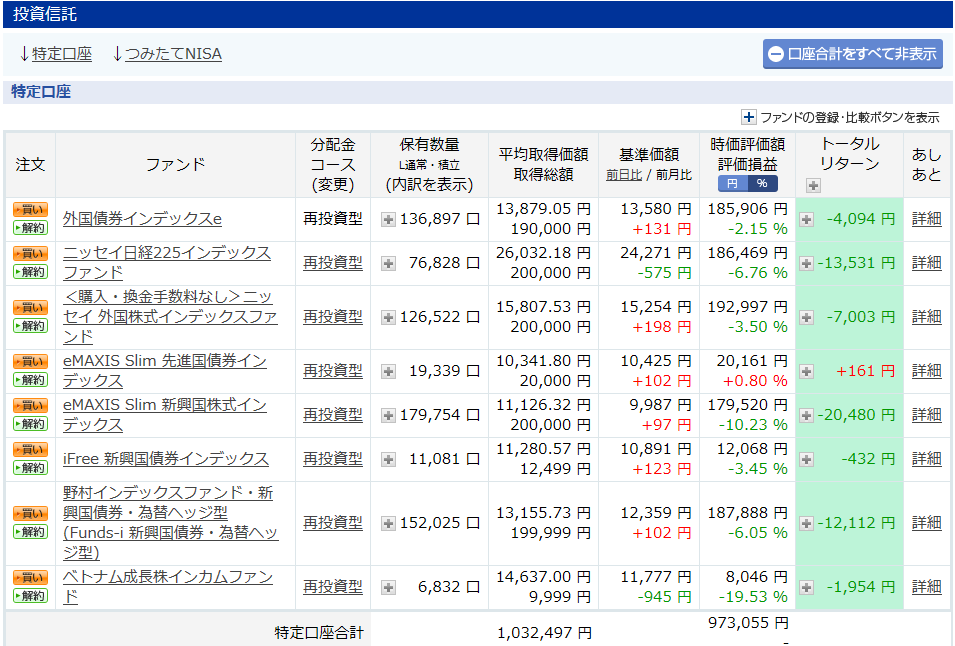This screenshot has height=646, width=955.
Task: Expand total return details for -4,094円
Action: tap(806, 220)
